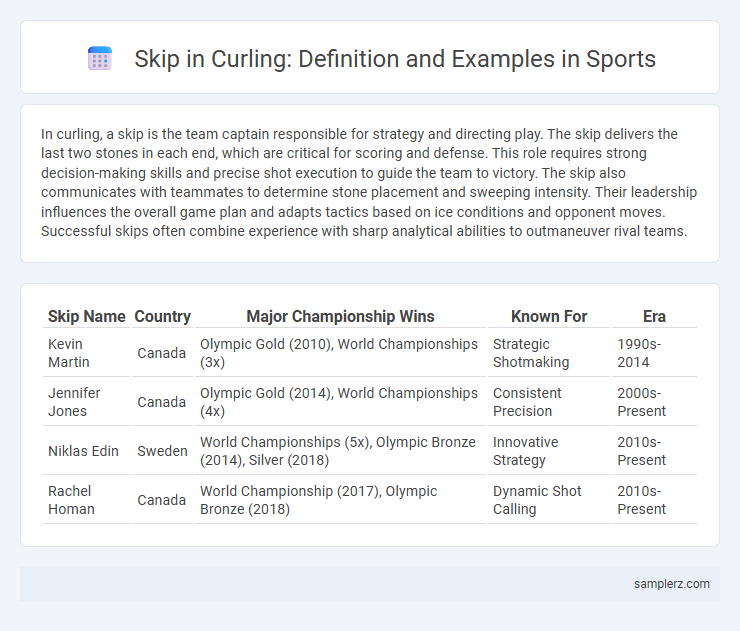Click the 'Known For' column header
Image resolution: width=740 pixels, height=631 pixels.
click(x=549, y=316)
